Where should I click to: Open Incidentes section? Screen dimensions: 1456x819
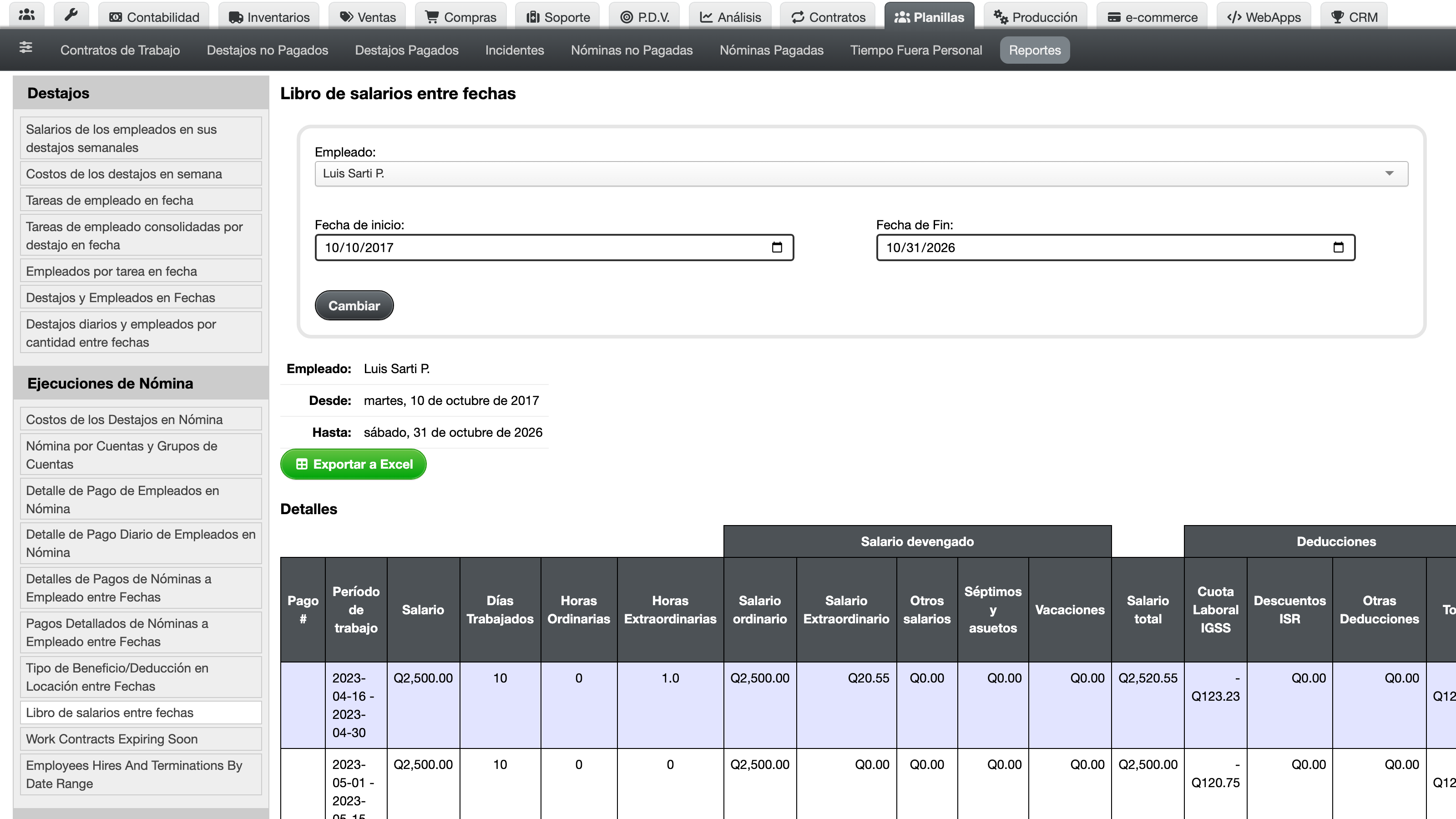point(514,51)
